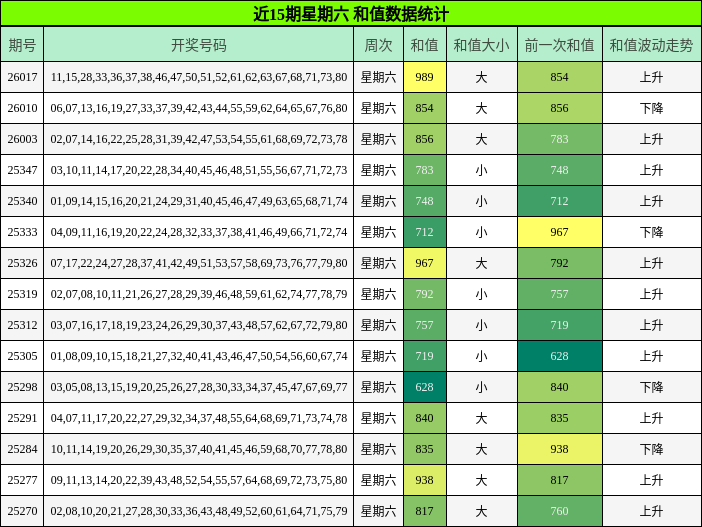Image resolution: width=702 pixels, height=527 pixels.
Task: Click 下降 trend in row 25298
Action: 651,387
